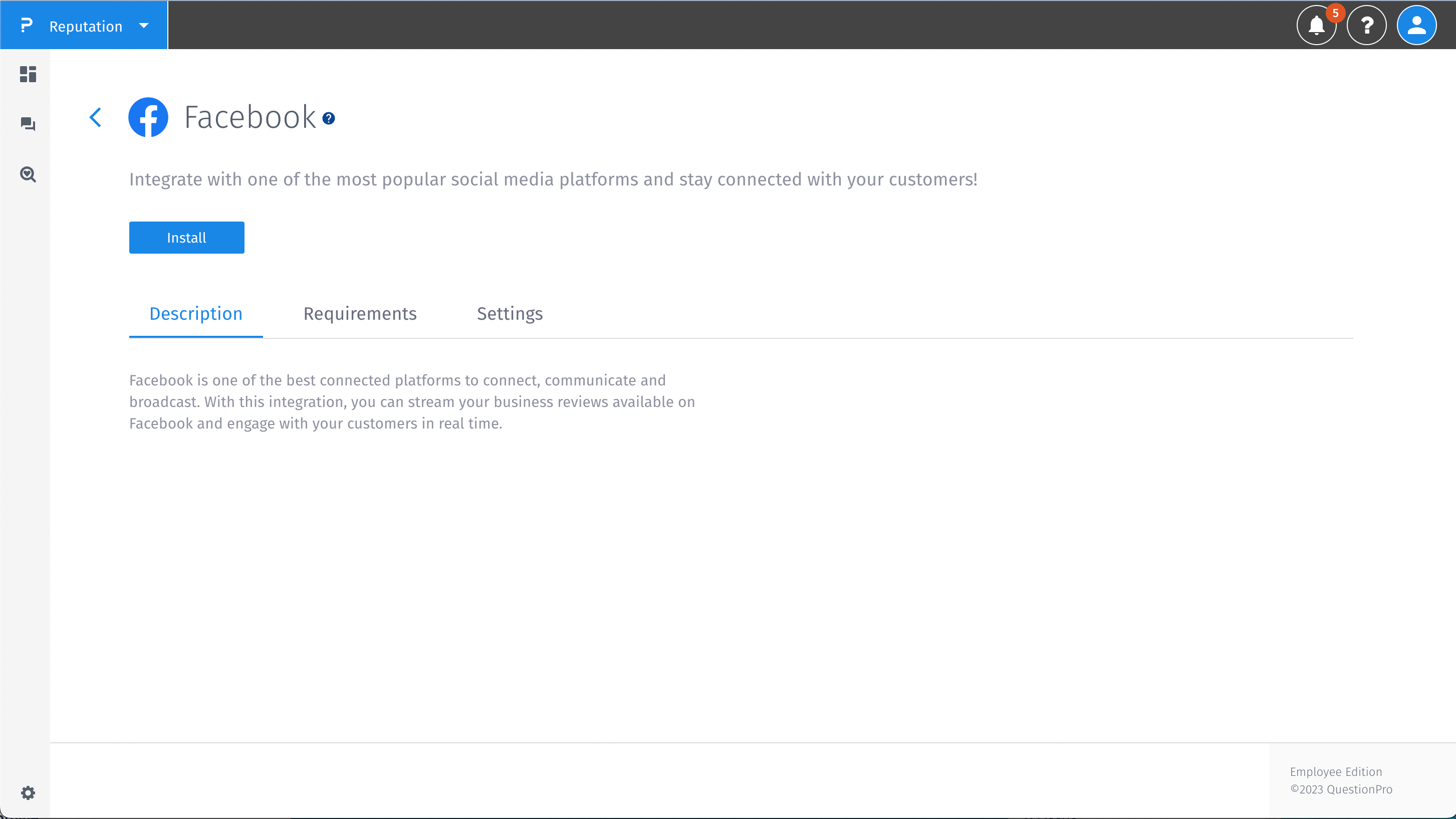Select the review search icon in sidebar
The width and height of the screenshot is (1456, 819).
click(27, 174)
